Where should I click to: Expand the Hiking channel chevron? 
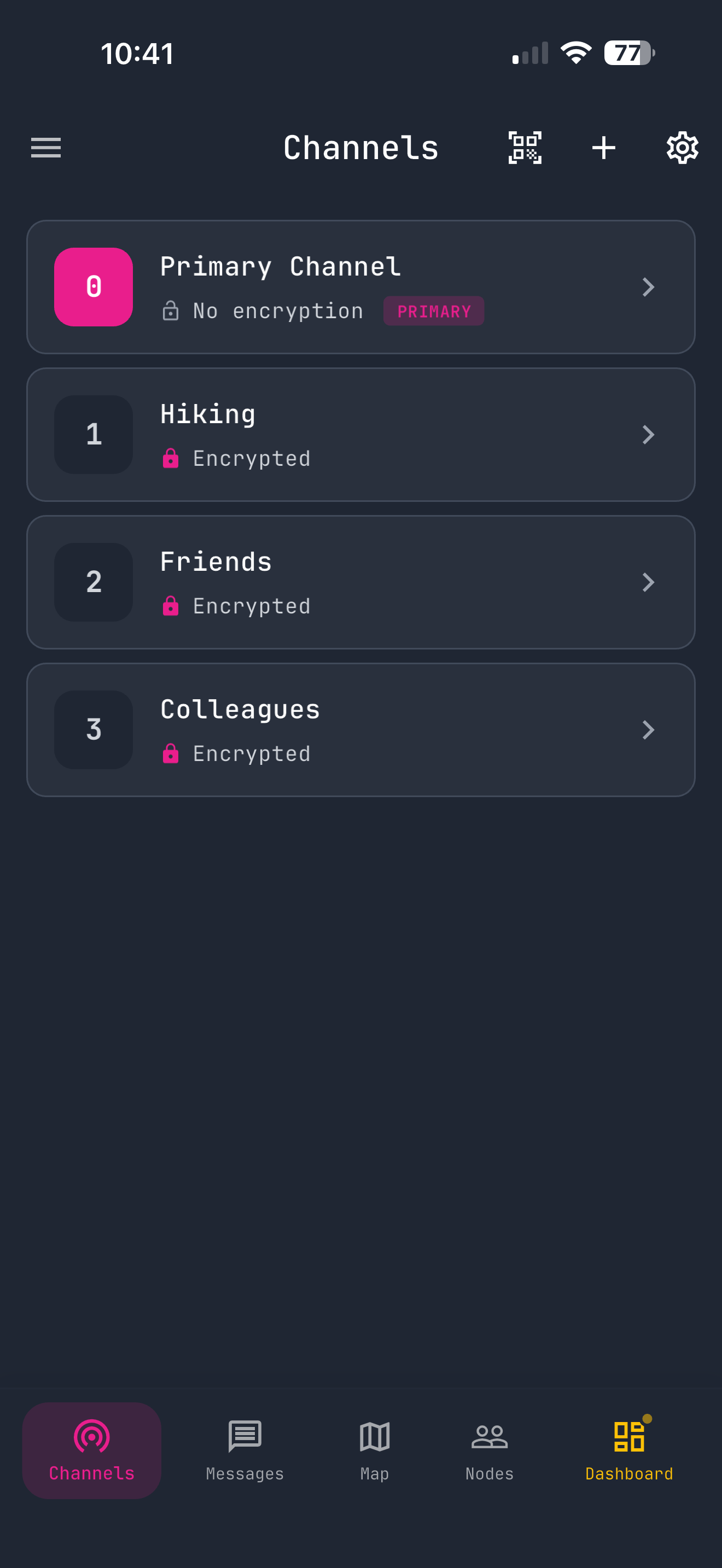click(648, 435)
